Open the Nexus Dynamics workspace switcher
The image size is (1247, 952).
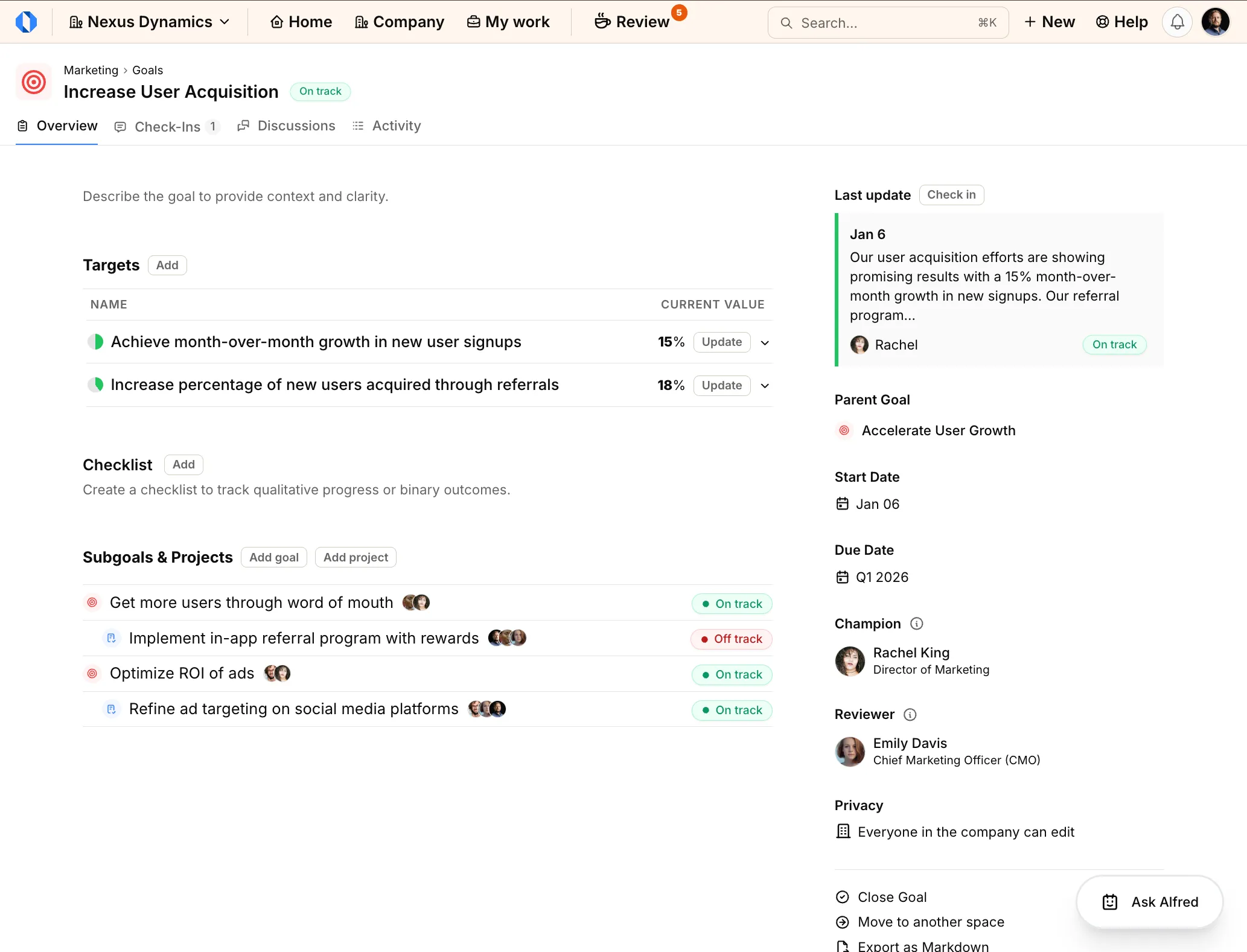(x=149, y=21)
